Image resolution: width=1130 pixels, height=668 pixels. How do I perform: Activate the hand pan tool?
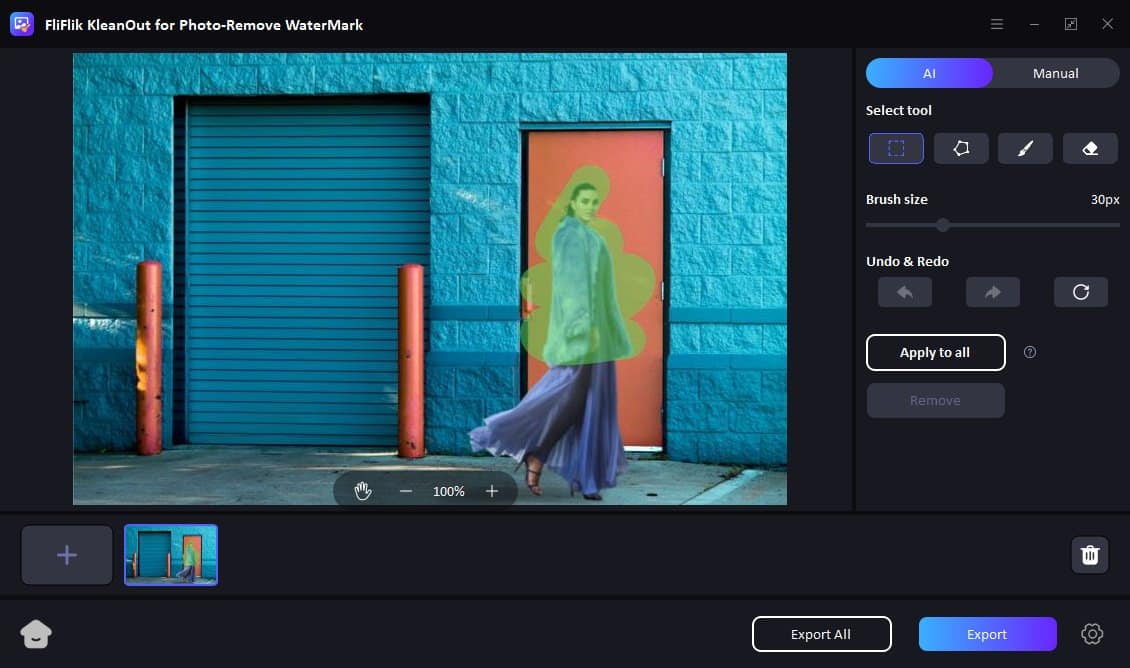click(x=363, y=491)
